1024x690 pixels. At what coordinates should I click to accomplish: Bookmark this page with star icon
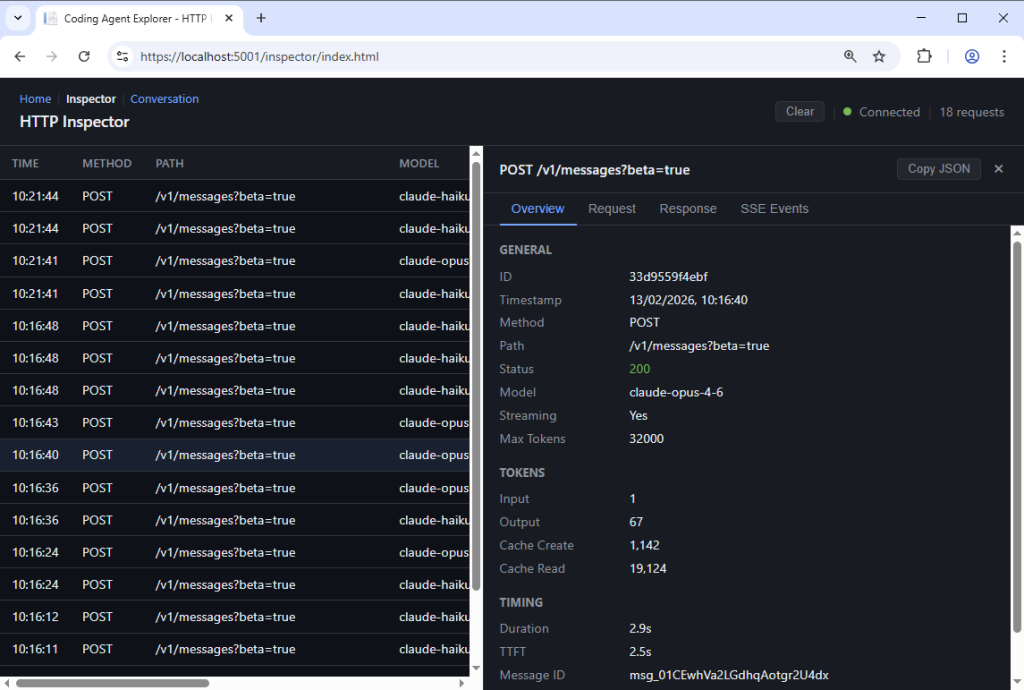click(x=879, y=57)
